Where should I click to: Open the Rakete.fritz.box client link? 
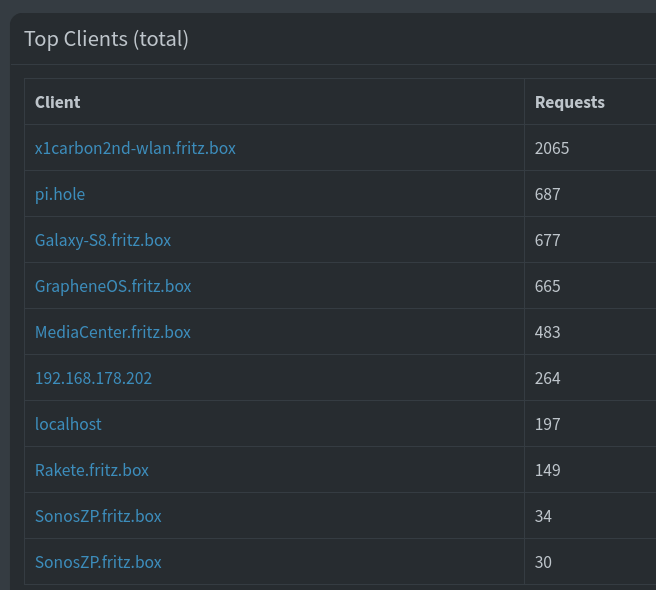[92, 470]
